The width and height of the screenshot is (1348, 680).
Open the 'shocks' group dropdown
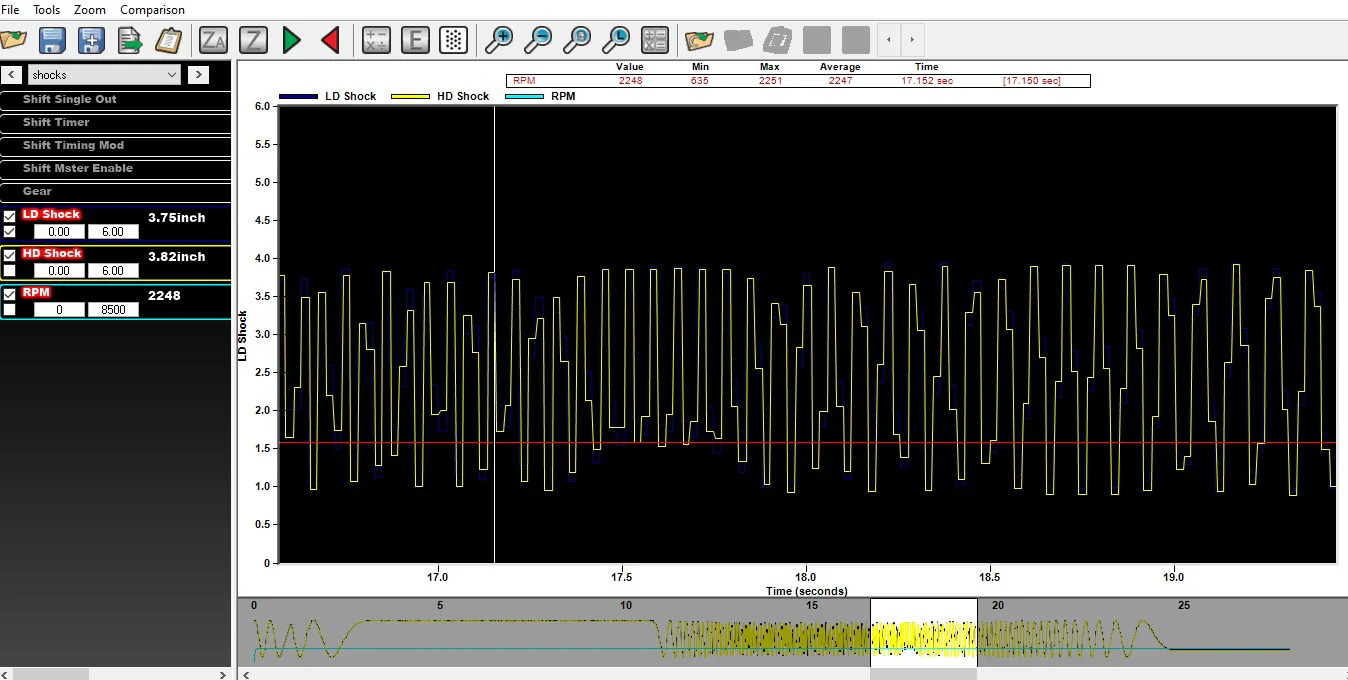point(104,74)
